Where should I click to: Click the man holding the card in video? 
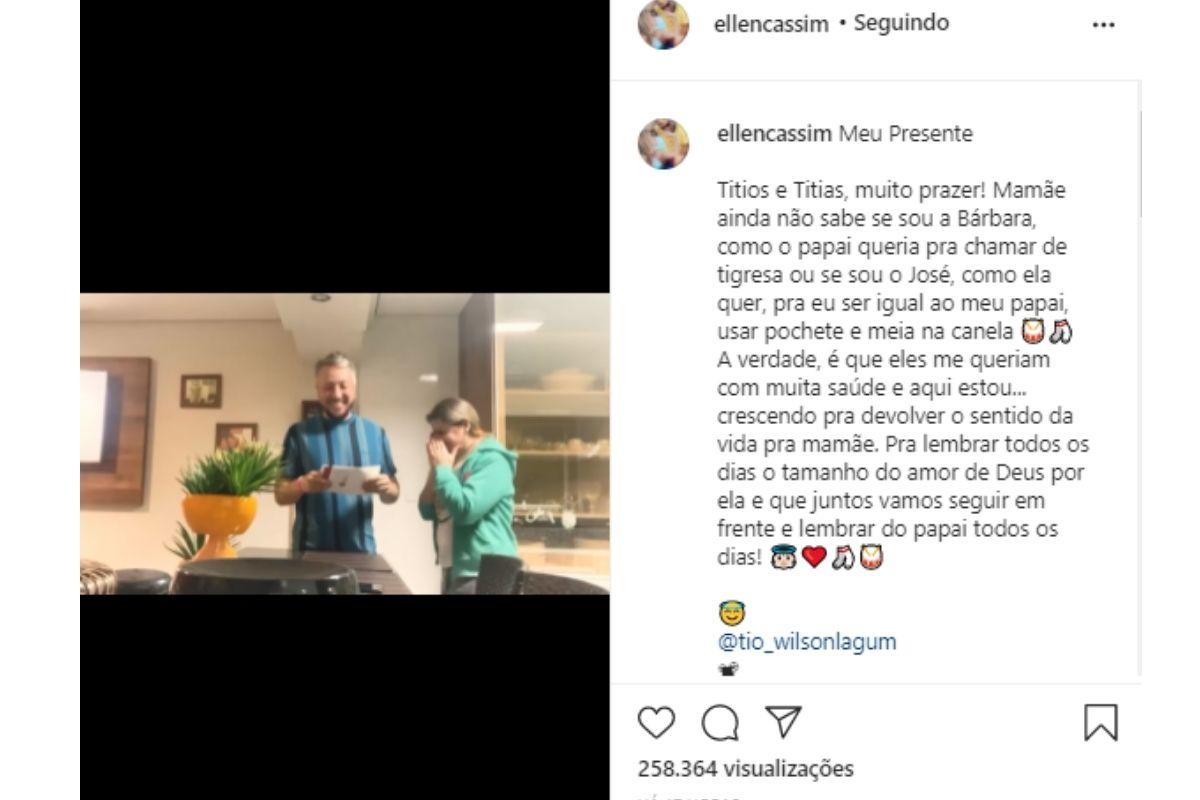337,453
